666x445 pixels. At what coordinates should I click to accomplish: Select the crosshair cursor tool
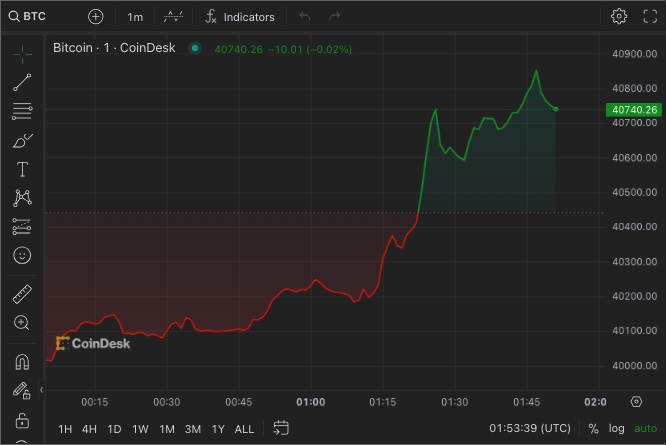(x=22, y=54)
